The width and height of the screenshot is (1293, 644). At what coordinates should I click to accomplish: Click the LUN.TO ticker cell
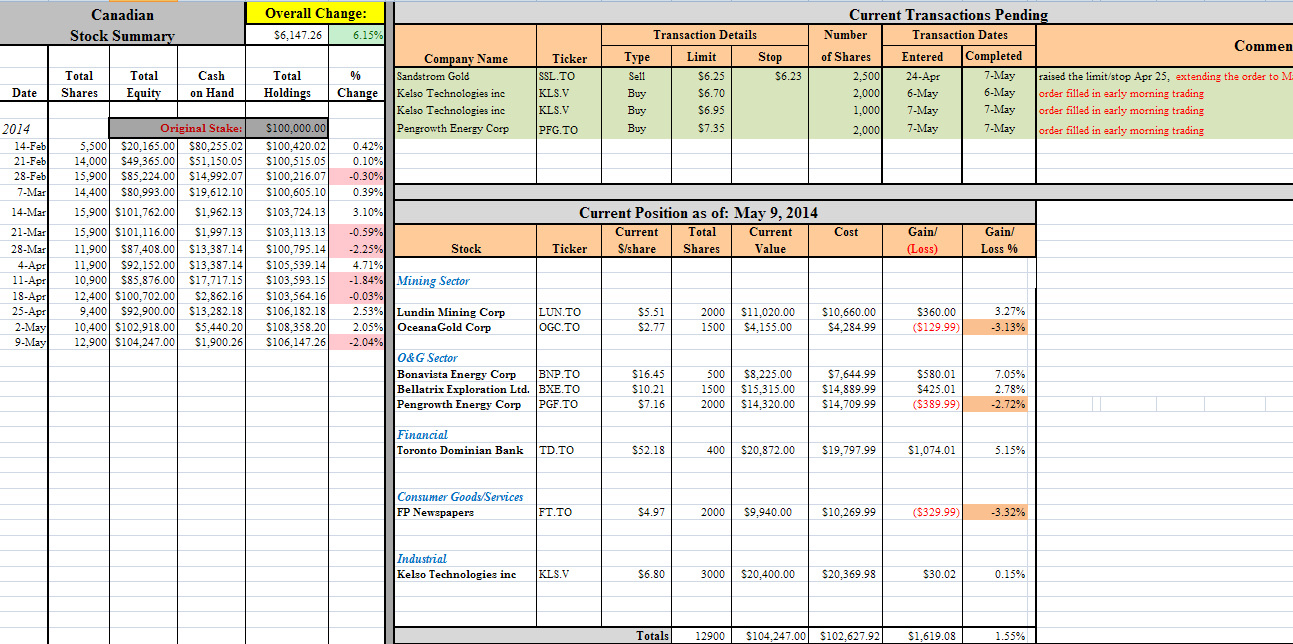[570, 313]
